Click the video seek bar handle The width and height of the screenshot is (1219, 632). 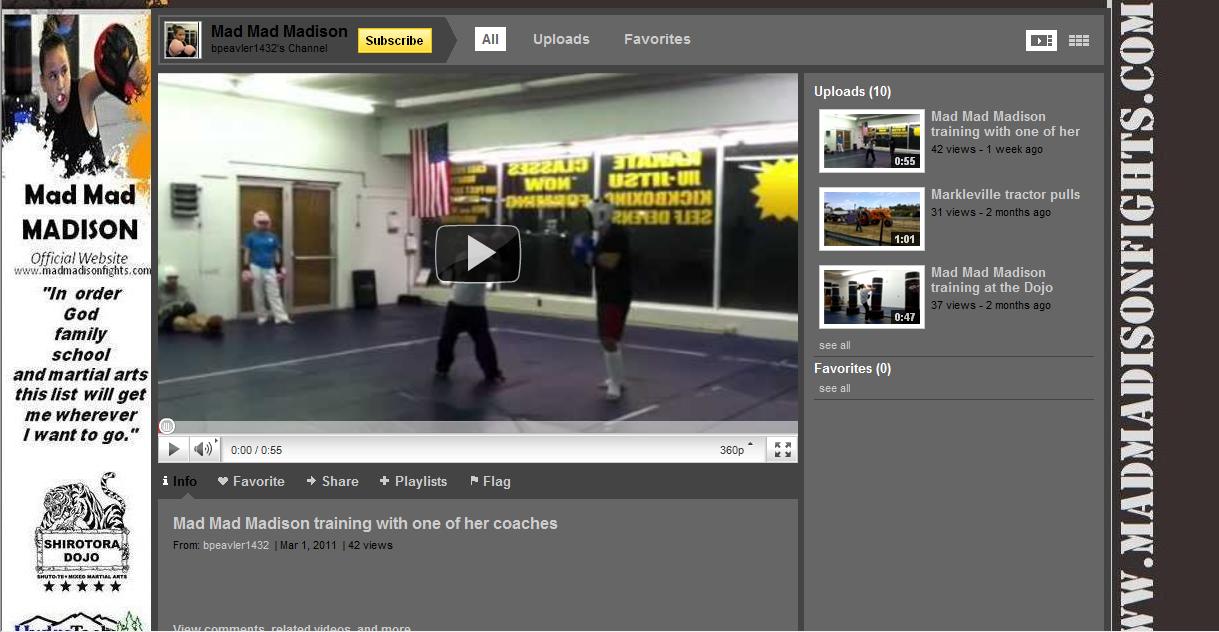pos(167,426)
